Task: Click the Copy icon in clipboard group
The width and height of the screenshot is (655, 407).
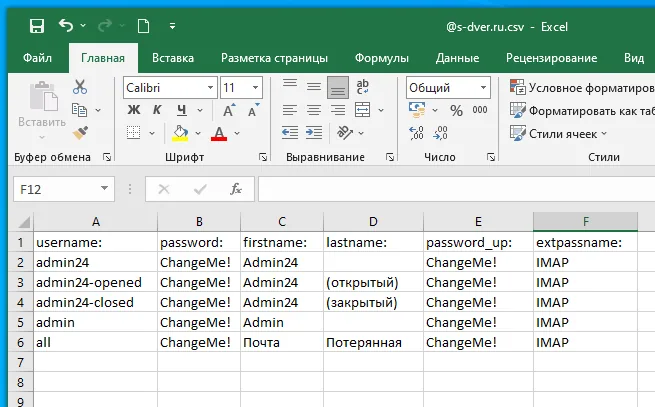Action: click(79, 110)
